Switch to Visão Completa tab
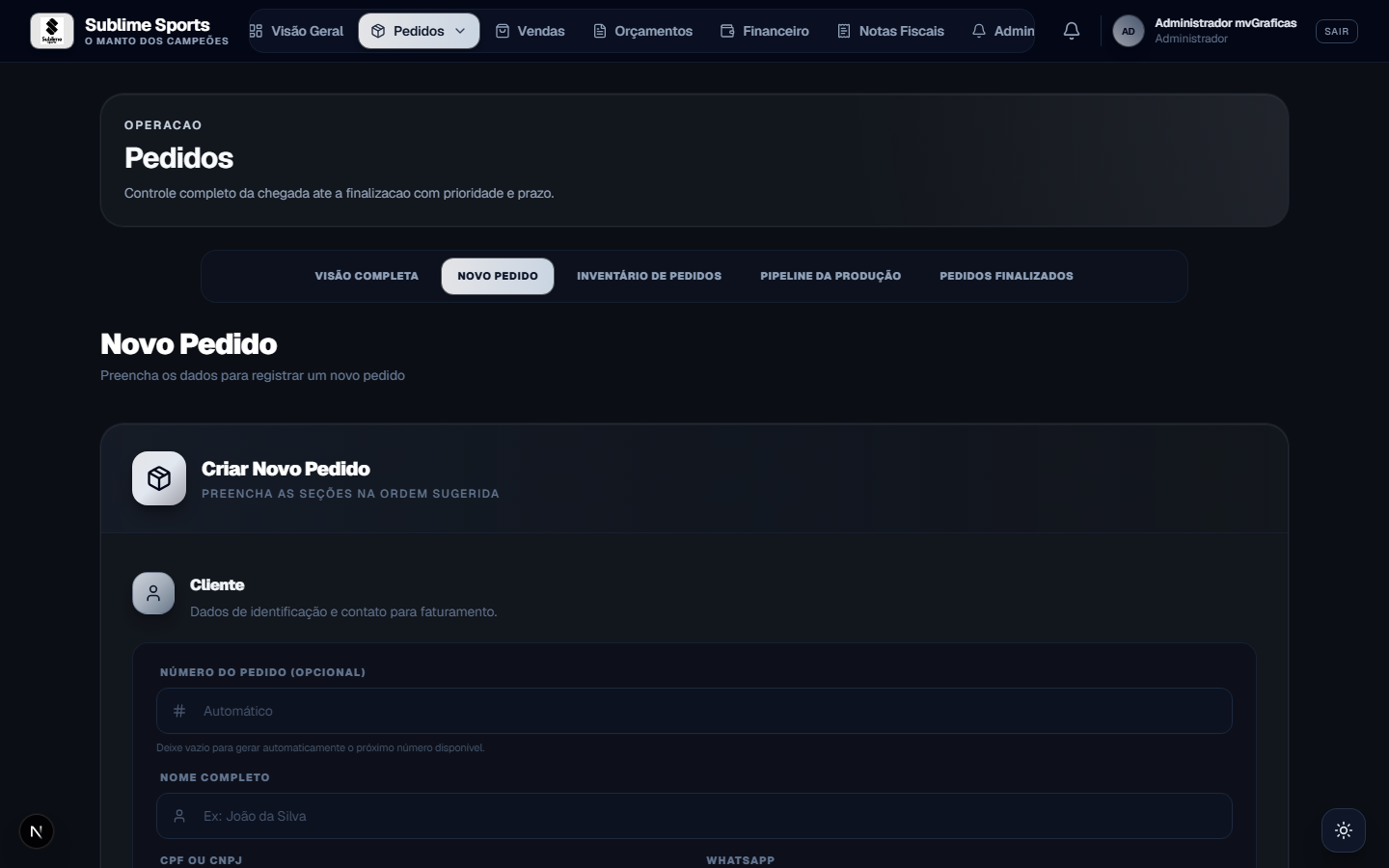 point(367,276)
